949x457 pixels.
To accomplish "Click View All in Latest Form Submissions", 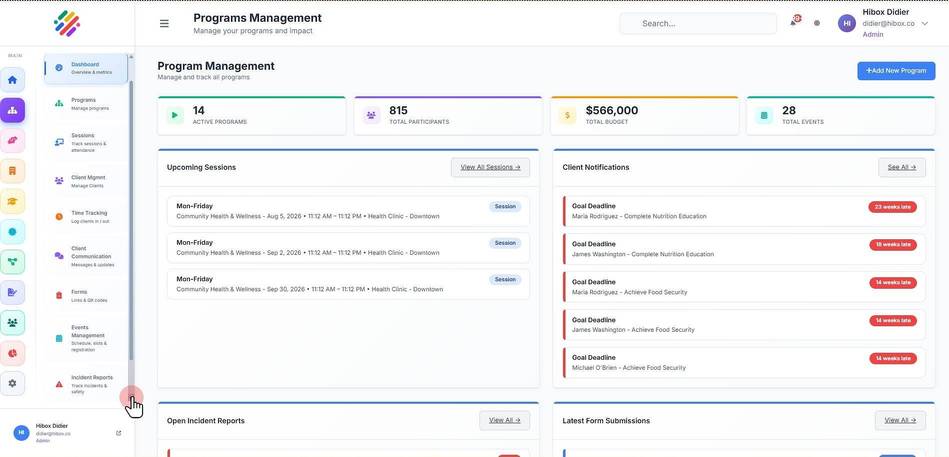I will (900, 420).
